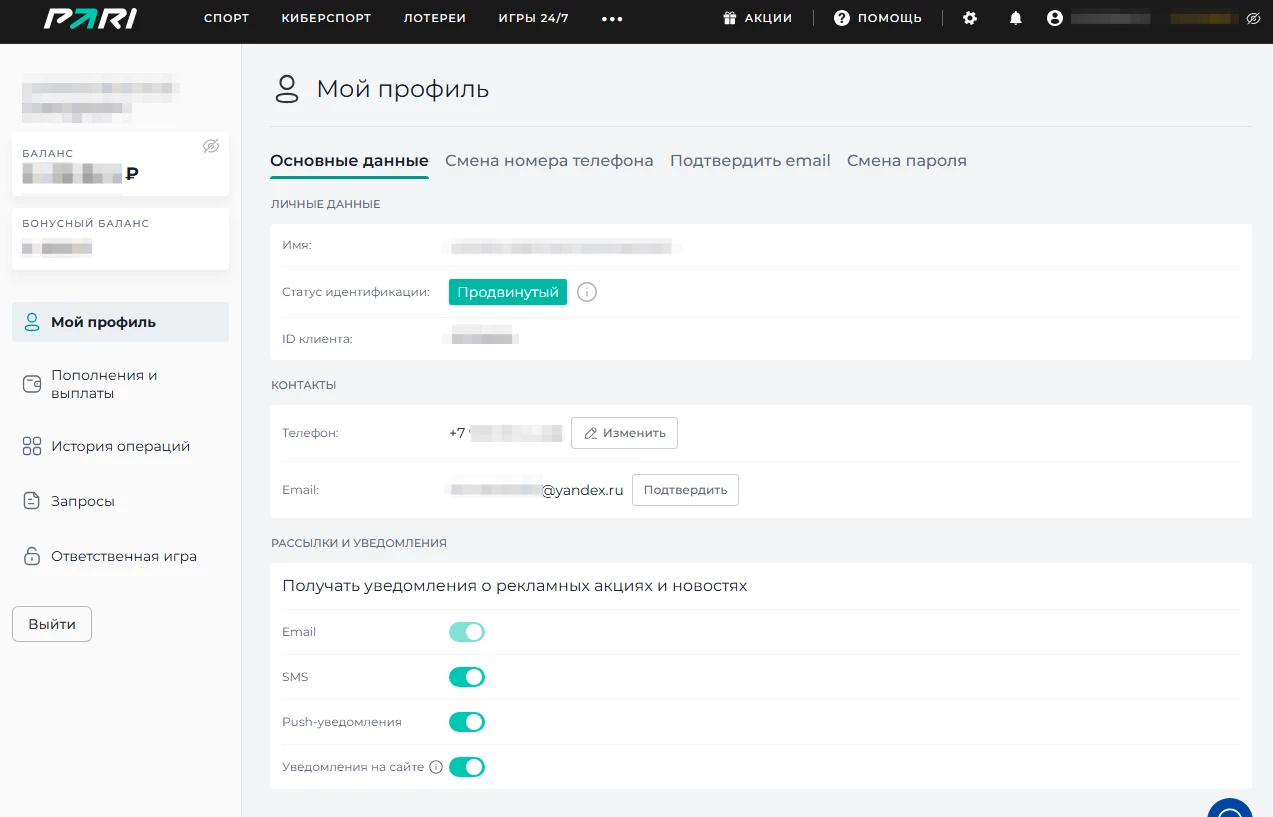Click the PARI logo

pyautogui.click(x=90, y=18)
